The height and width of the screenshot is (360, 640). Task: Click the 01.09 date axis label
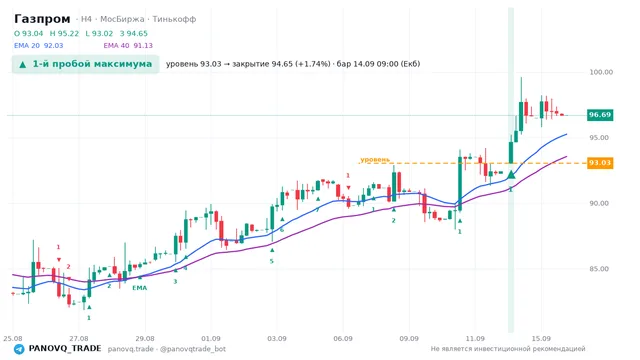(211, 339)
